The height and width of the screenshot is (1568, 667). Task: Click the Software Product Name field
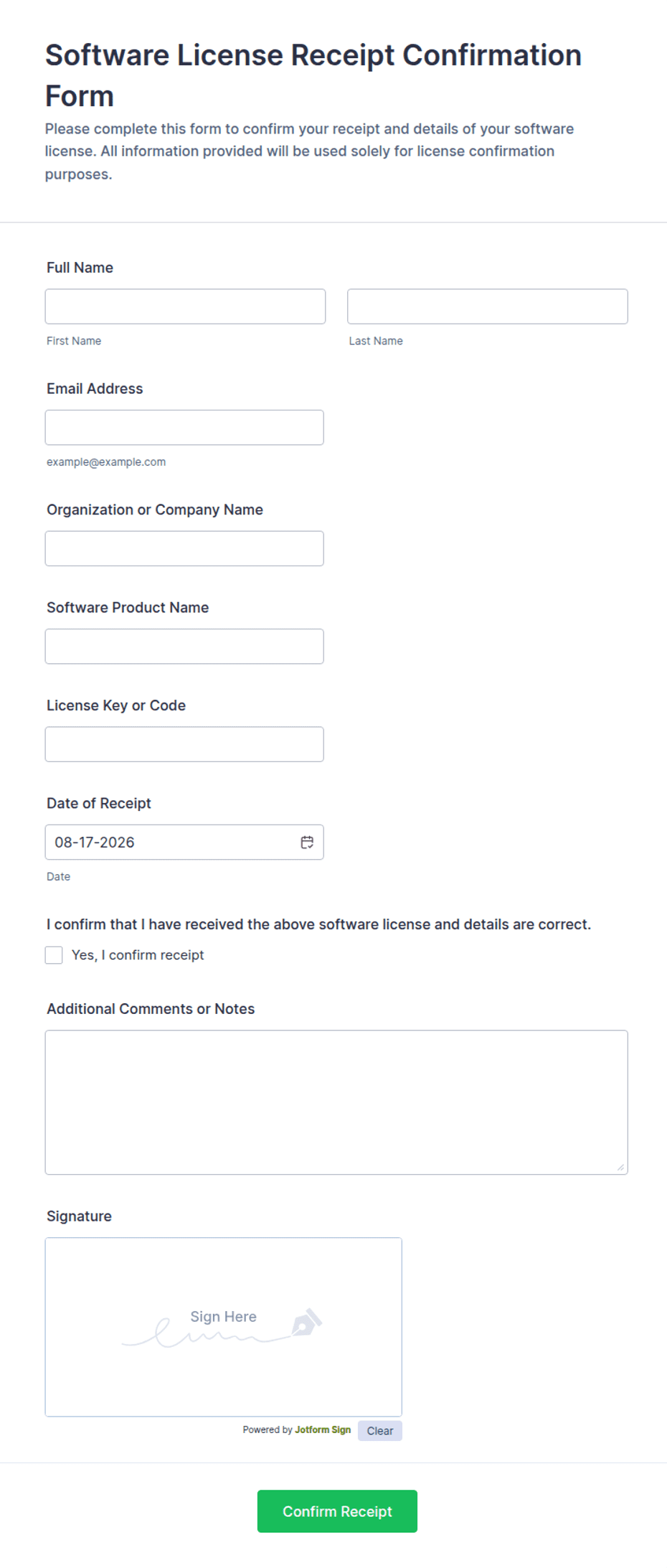[184, 647]
